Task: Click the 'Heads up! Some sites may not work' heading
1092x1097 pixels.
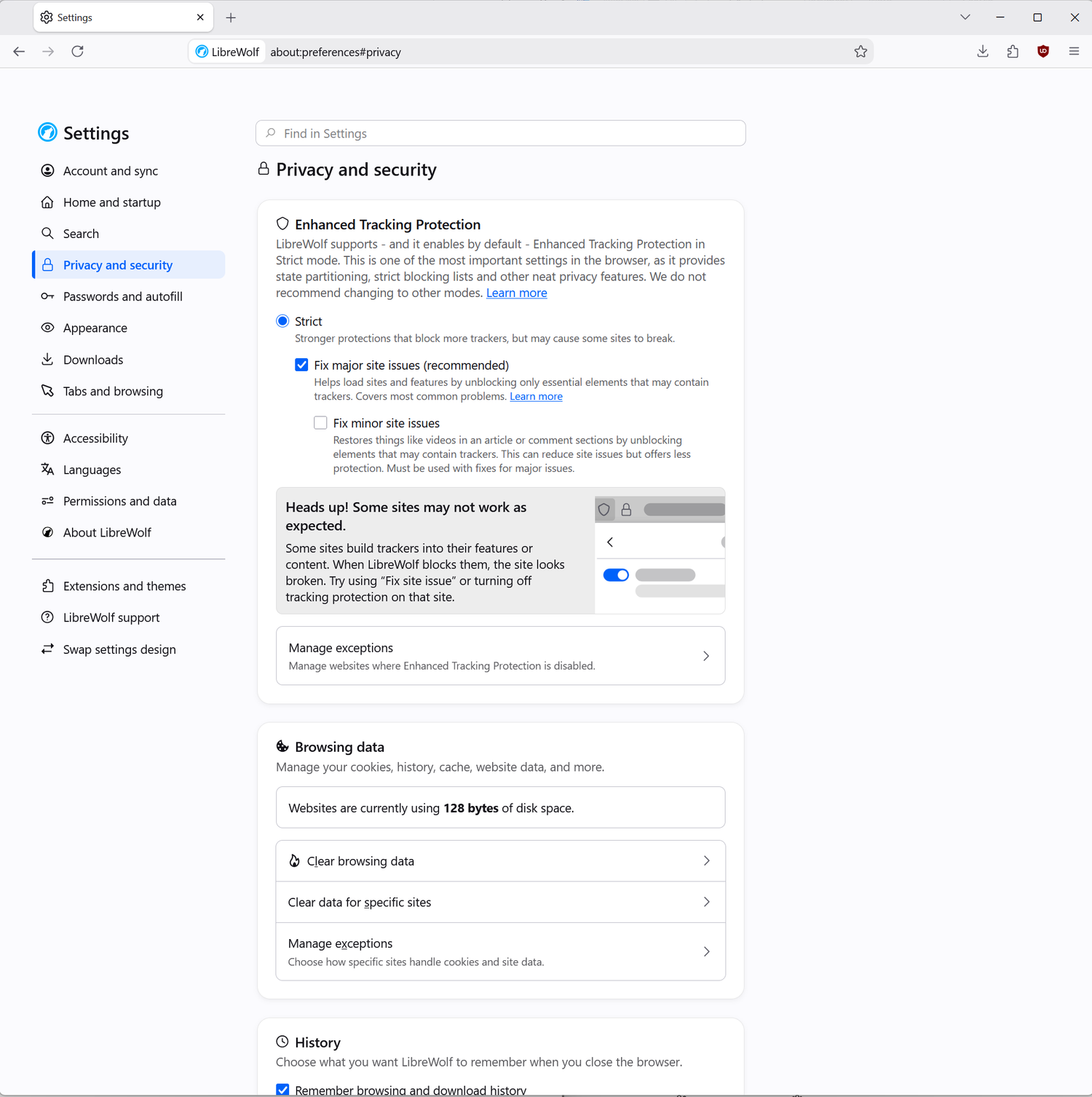Action: click(x=406, y=516)
